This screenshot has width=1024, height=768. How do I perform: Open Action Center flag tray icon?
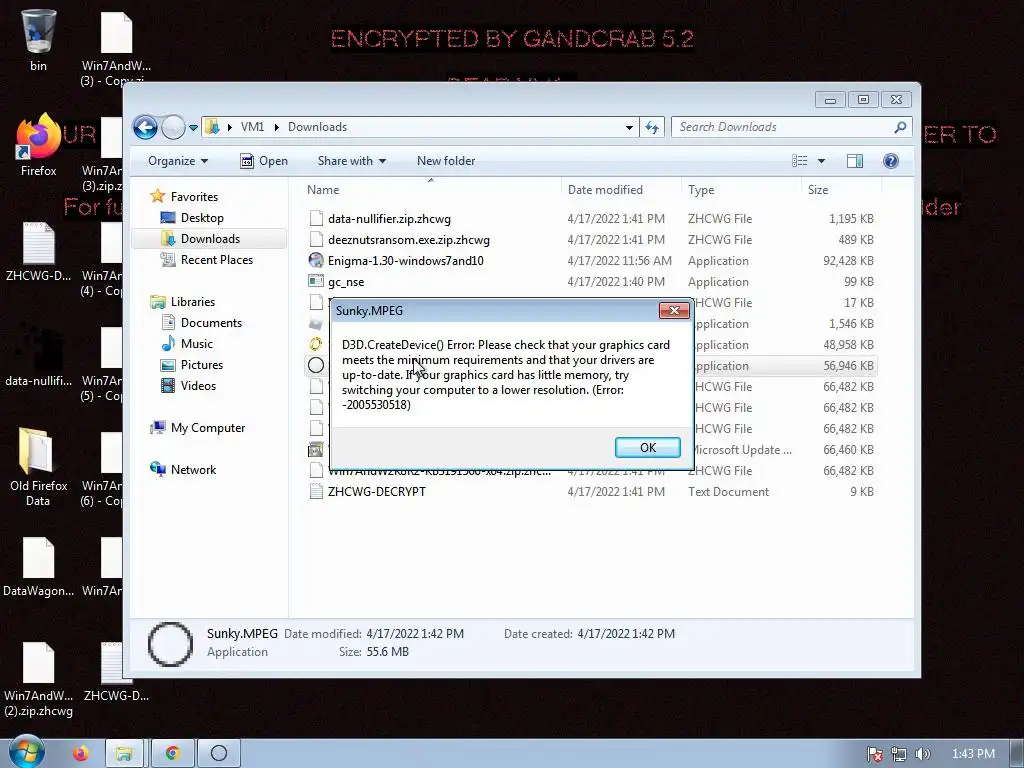pyautogui.click(x=874, y=754)
